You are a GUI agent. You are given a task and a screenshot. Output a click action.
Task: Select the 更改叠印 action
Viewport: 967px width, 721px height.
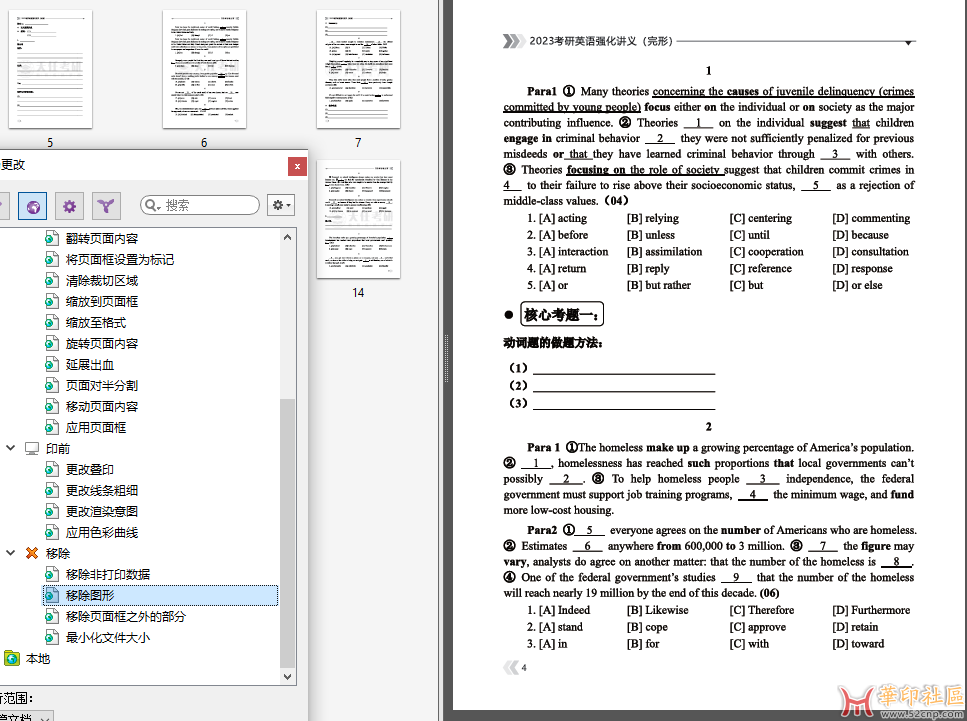click(x=89, y=469)
